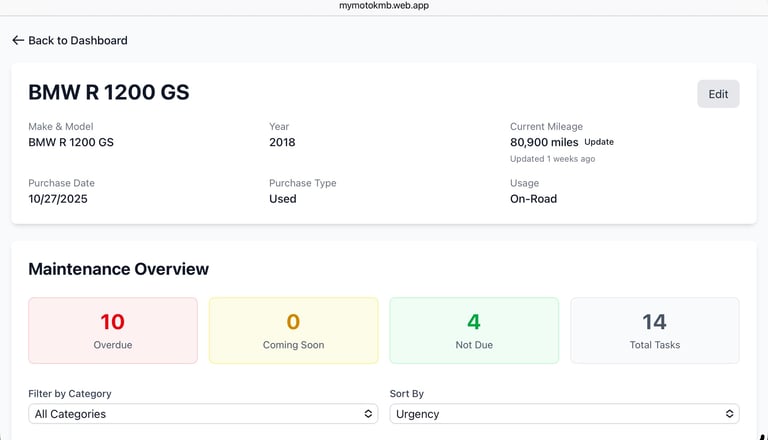Select the Overdue tasks card
Viewport: 768px width, 440px height.
pos(113,330)
